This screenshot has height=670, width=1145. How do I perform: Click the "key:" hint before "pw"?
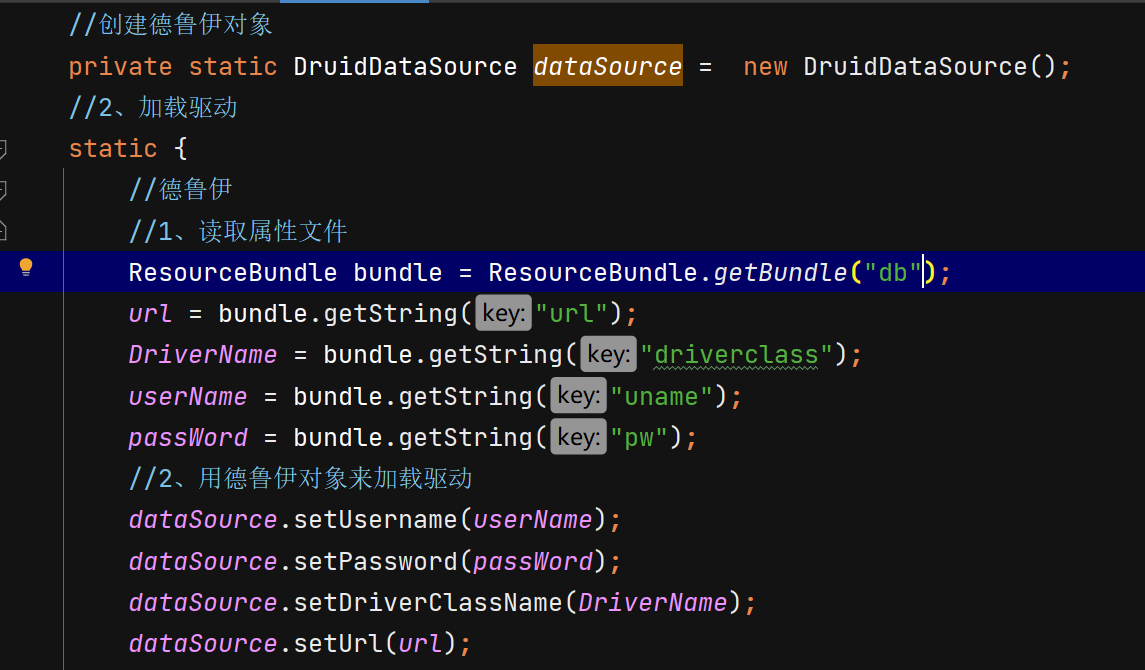point(578,437)
